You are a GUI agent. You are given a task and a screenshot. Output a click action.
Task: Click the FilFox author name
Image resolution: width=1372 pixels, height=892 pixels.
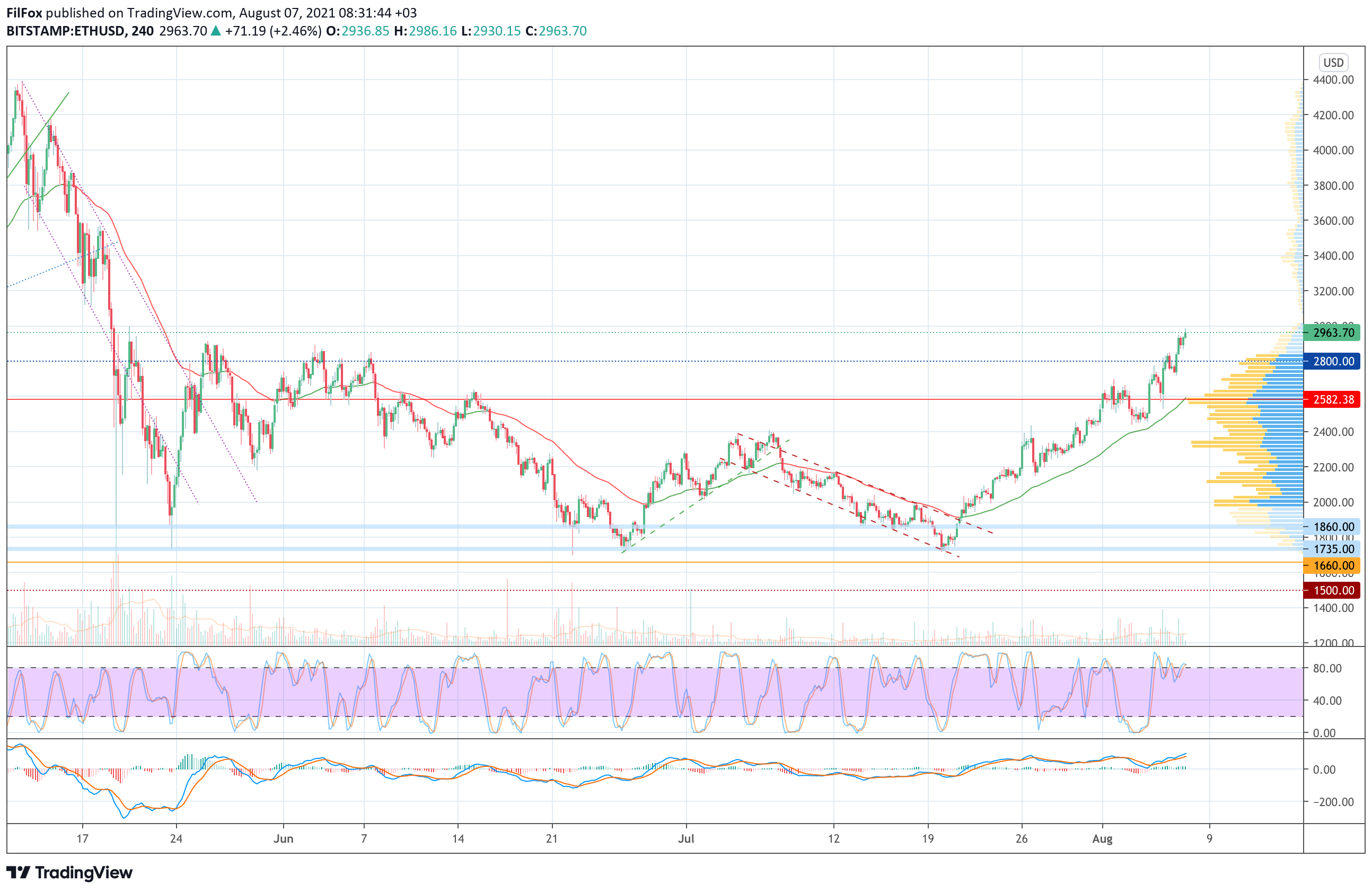pyautogui.click(x=24, y=13)
